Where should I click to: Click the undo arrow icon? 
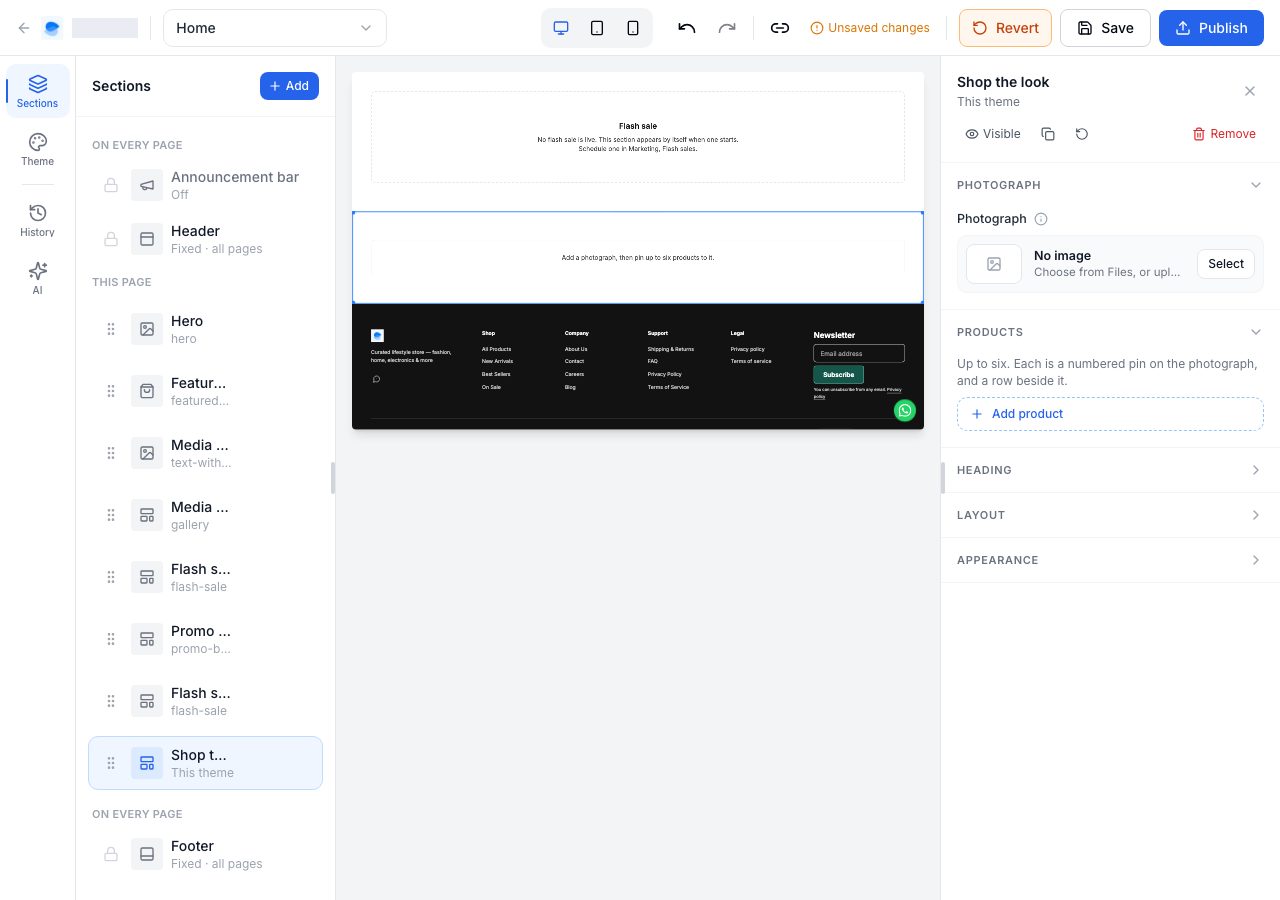click(687, 28)
